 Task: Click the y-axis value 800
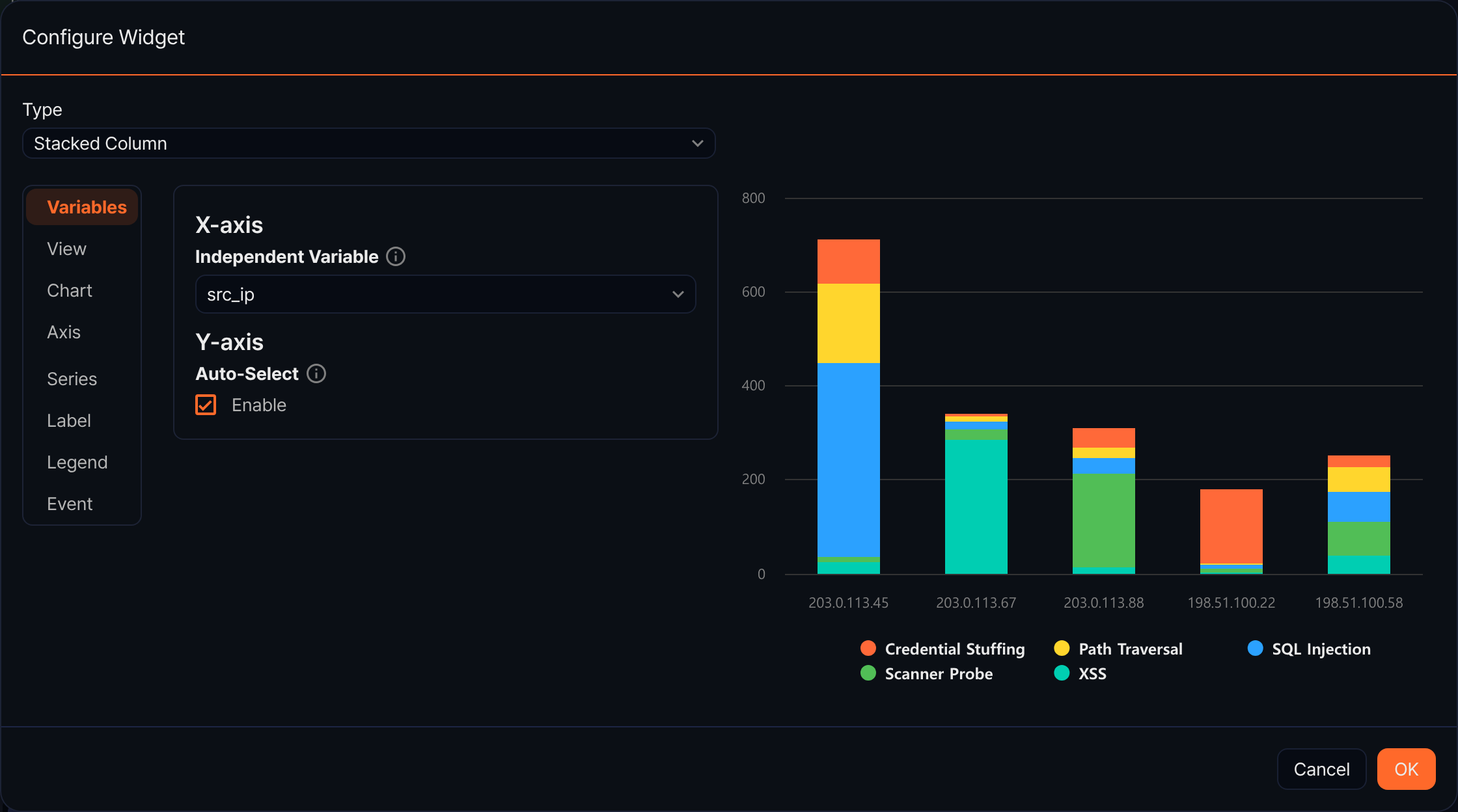753,198
